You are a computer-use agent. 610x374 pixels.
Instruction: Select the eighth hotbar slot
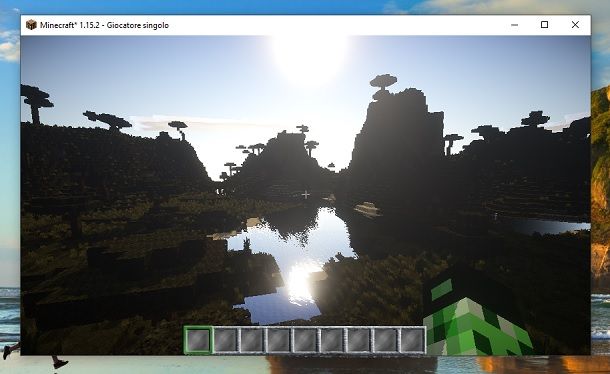pyautogui.click(x=385, y=340)
